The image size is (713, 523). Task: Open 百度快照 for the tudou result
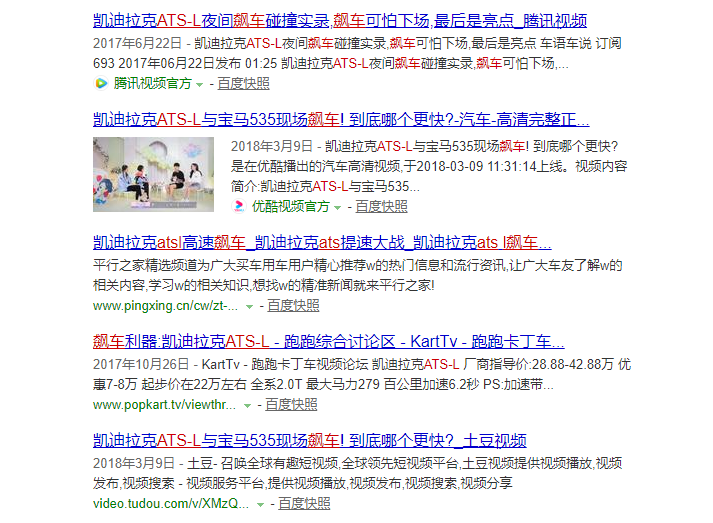tap(304, 504)
